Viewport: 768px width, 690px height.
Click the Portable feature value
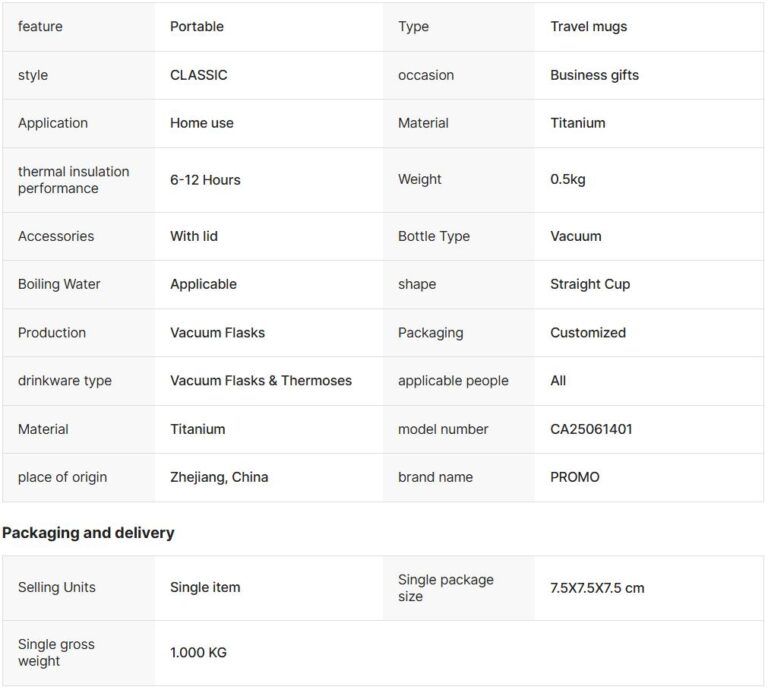pos(196,26)
